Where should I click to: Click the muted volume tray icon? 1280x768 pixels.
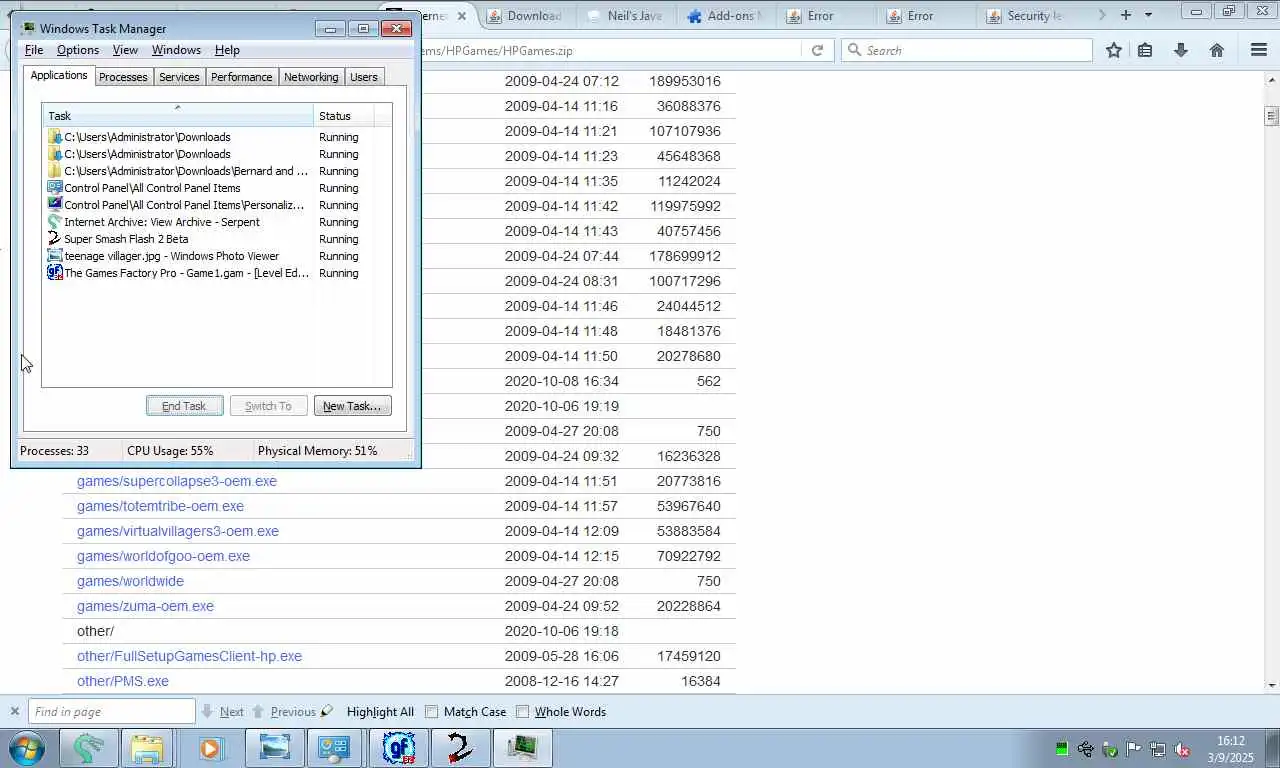point(1182,749)
